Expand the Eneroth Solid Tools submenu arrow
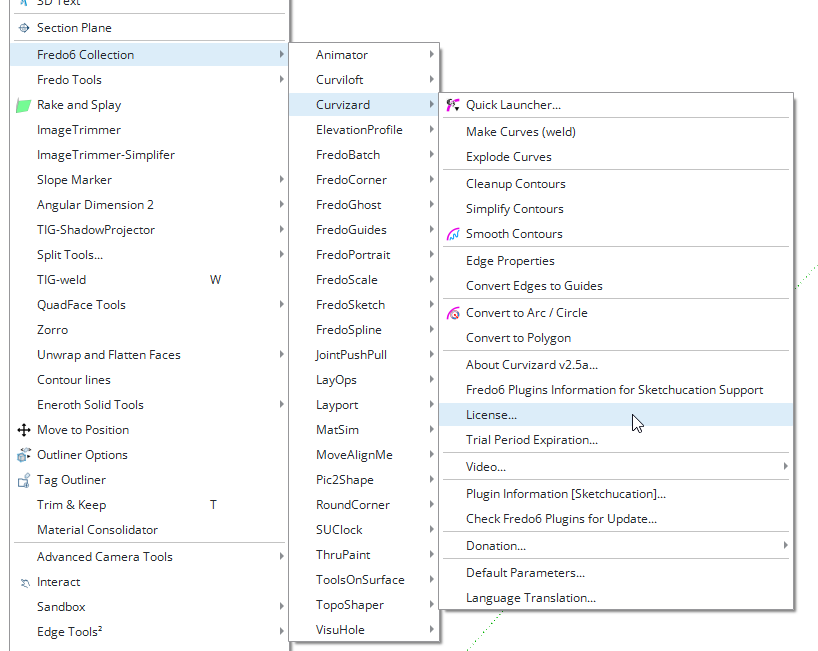 point(281,404)
